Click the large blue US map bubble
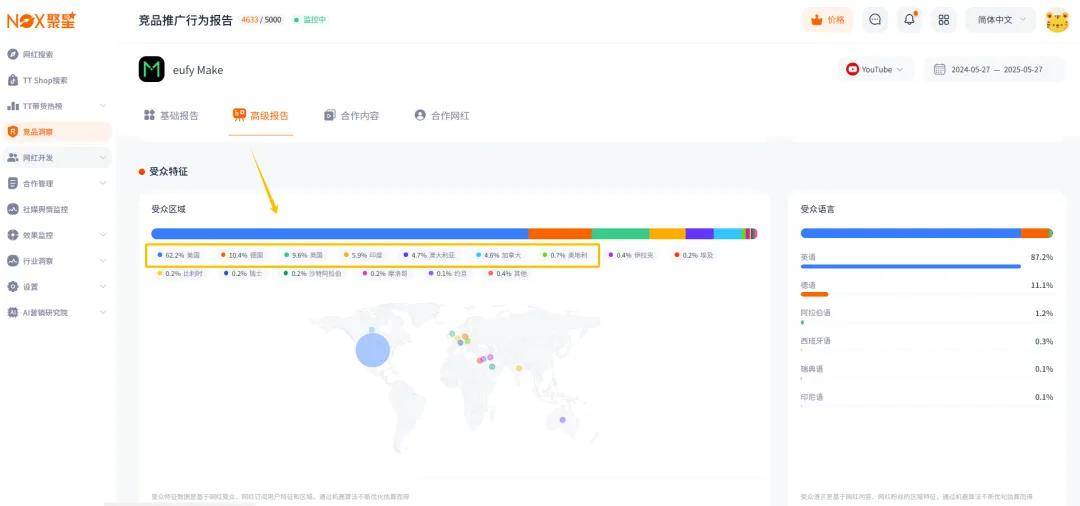This screenshot has height=506, width=1080. 373,350
